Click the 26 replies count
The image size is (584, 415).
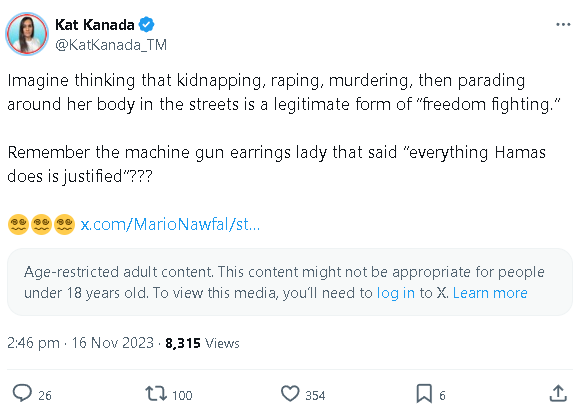click(x=45, y=395)
